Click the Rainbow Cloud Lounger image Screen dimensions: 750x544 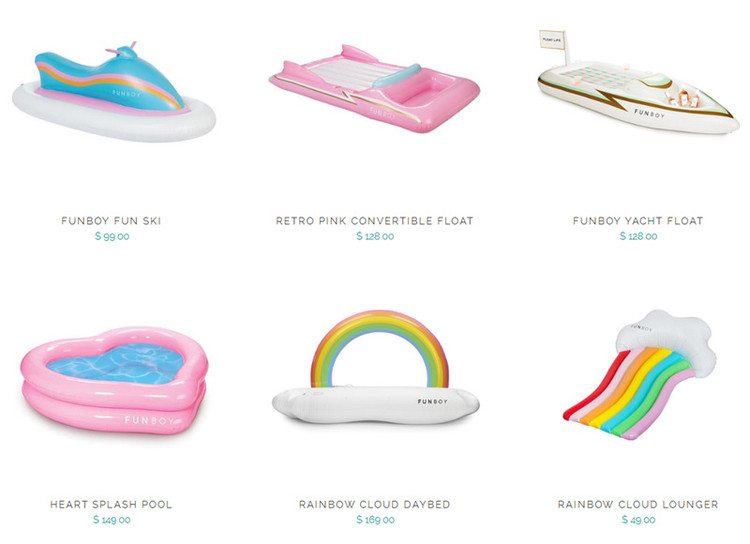(640, 375)
